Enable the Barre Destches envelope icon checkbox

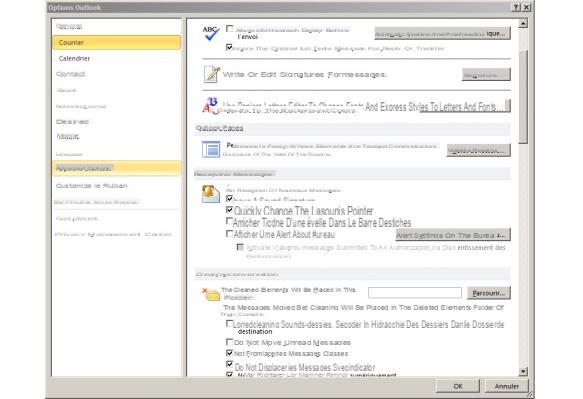click(229, 221)
